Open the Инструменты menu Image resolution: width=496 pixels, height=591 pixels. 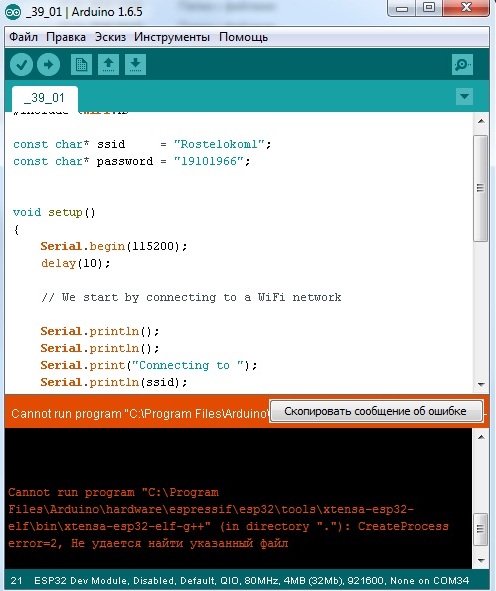pos(172,37)
